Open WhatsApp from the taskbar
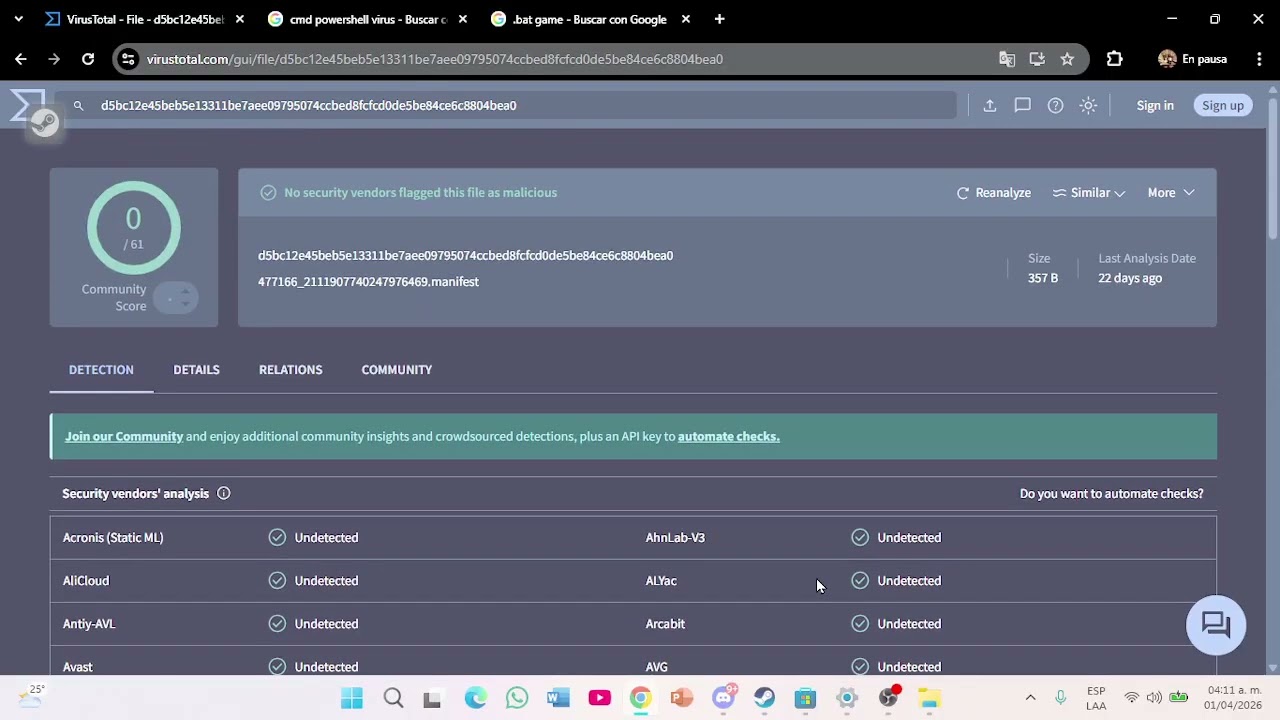The image size is (1280, 720). [x=517, y=698]
